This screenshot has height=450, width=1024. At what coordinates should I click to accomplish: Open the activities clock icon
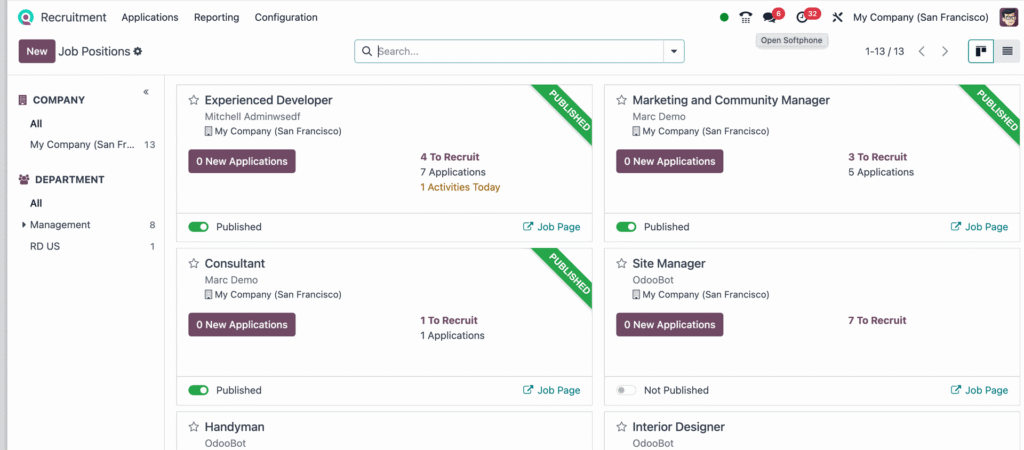pos(802,17)
